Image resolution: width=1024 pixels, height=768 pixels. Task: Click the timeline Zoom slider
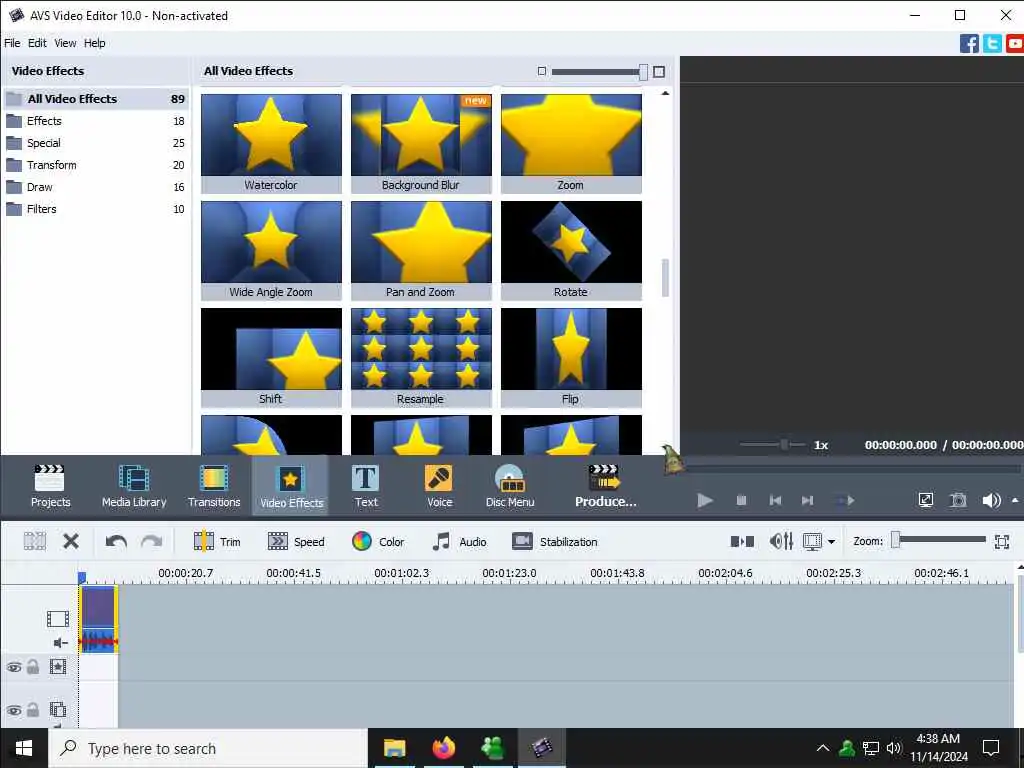point(939,539)
